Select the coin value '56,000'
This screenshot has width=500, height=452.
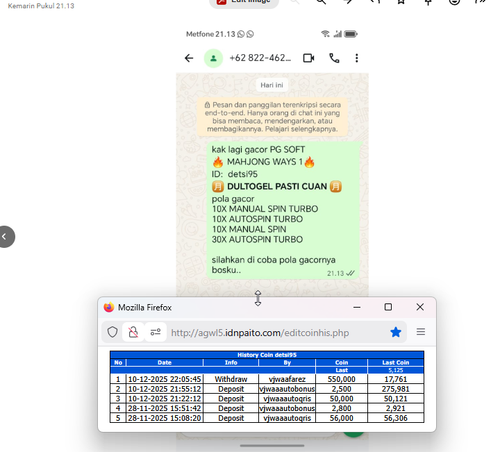pyautogui.click(x=341, y=418)
